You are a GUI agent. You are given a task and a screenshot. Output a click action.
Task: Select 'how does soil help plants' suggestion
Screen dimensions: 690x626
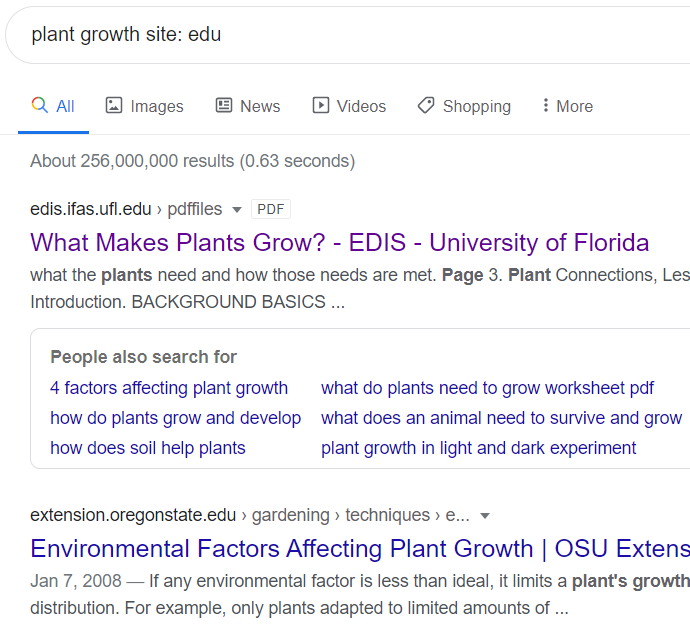[x=148, y=448]
